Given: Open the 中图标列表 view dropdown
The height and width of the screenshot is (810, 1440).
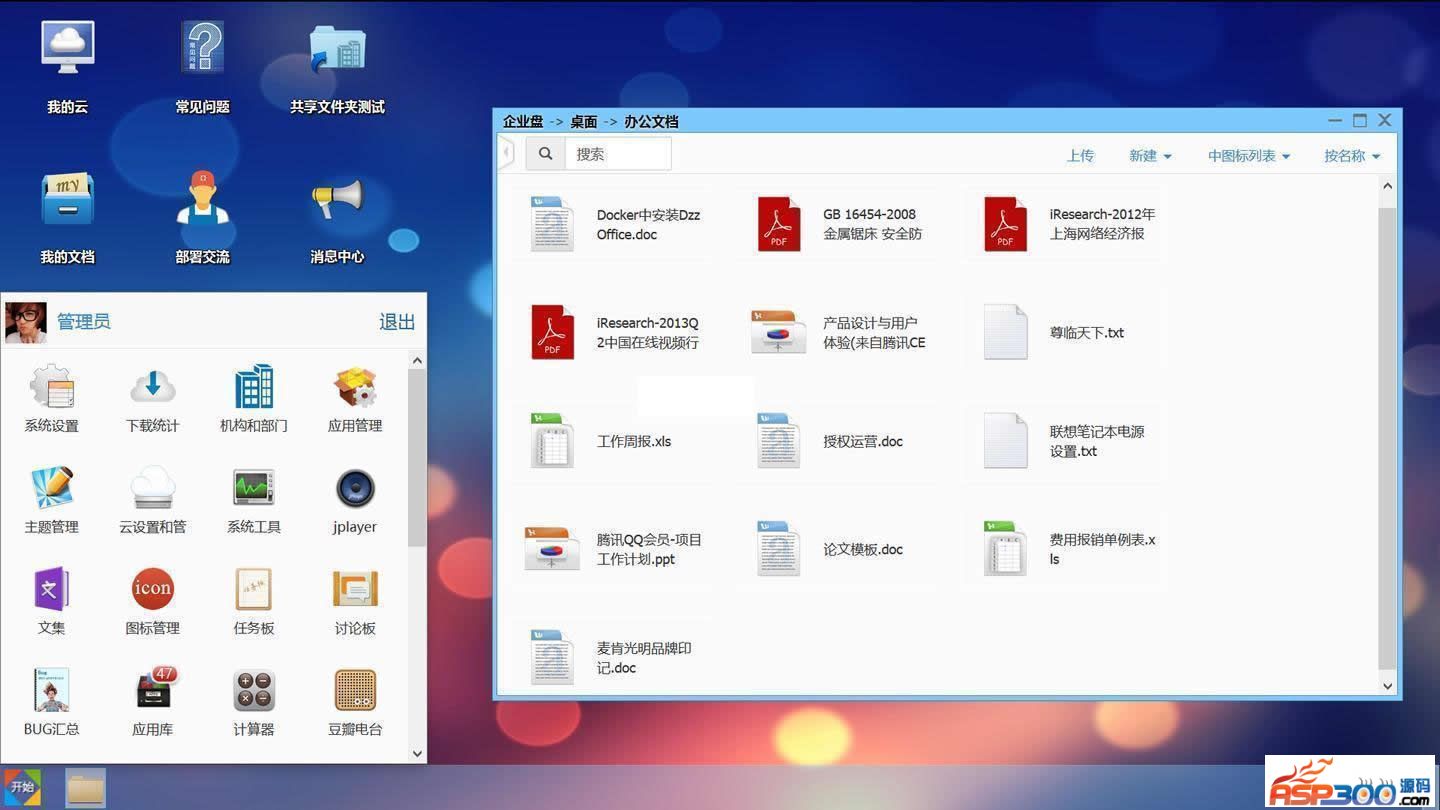Looking at the screenshot, I should [1248, 156].
